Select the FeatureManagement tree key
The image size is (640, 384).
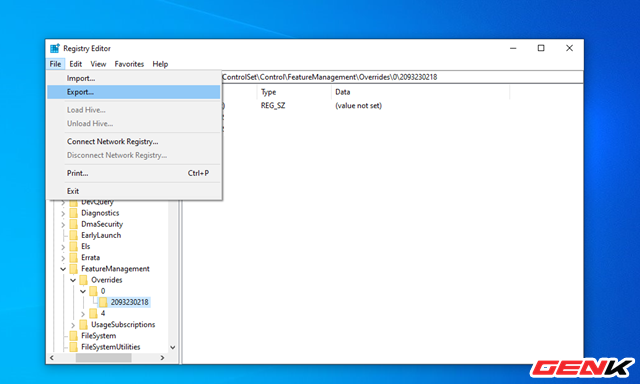click(115, 269)
